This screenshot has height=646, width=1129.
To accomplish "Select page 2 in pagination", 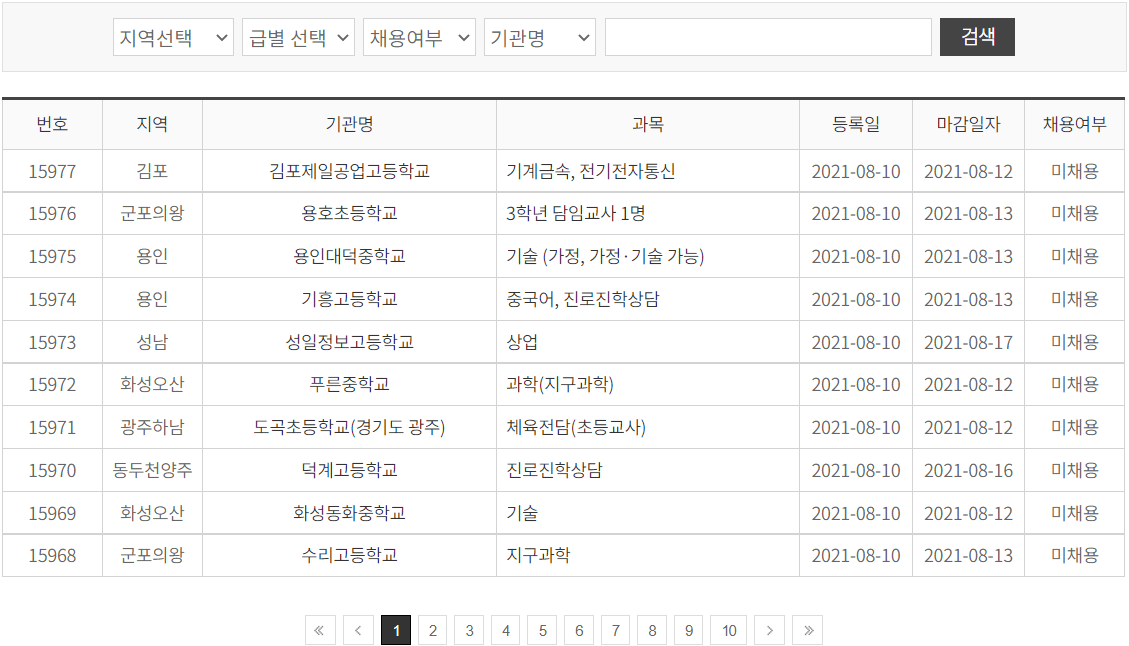I will coord(432,630).
